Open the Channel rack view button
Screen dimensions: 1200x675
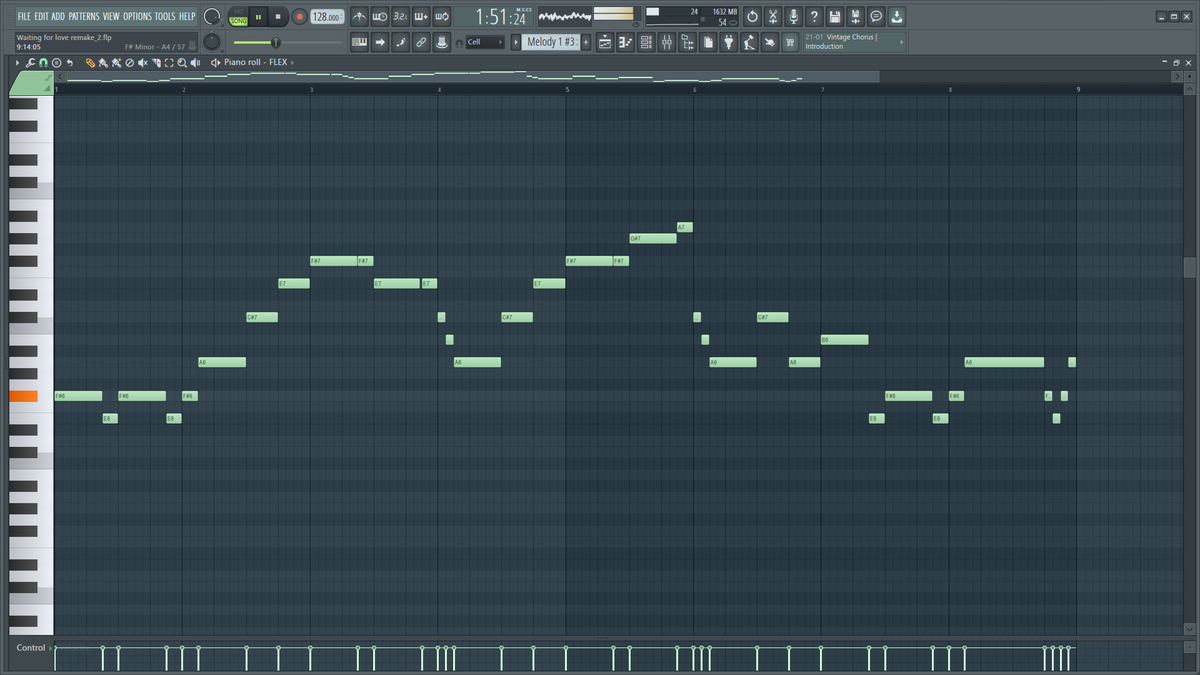646,42
